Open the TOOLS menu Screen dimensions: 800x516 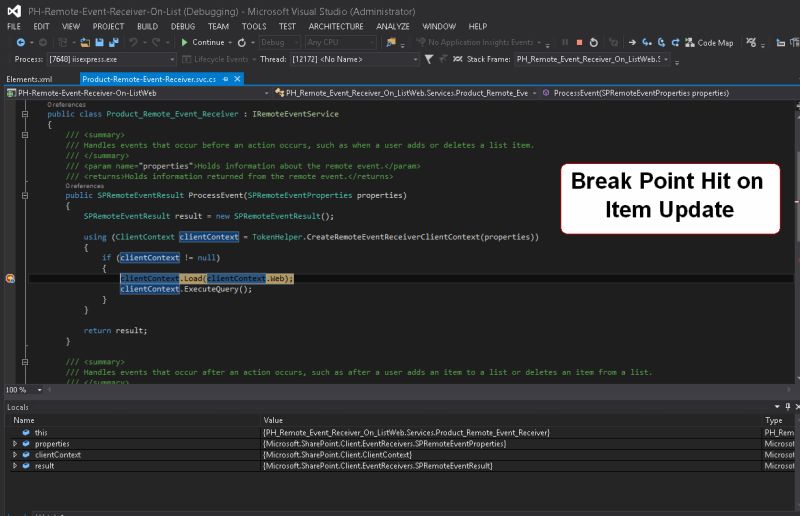(x=254, y=27)
